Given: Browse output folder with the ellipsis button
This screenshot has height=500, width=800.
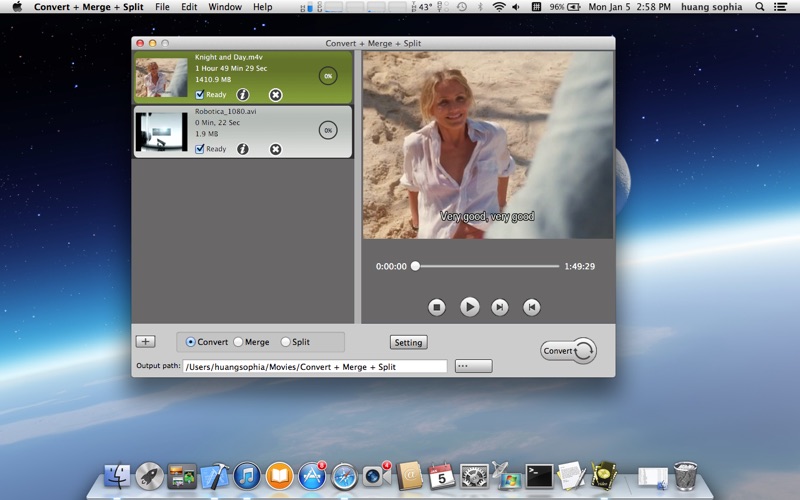Looking at the screenshot, I should point(473,366).
